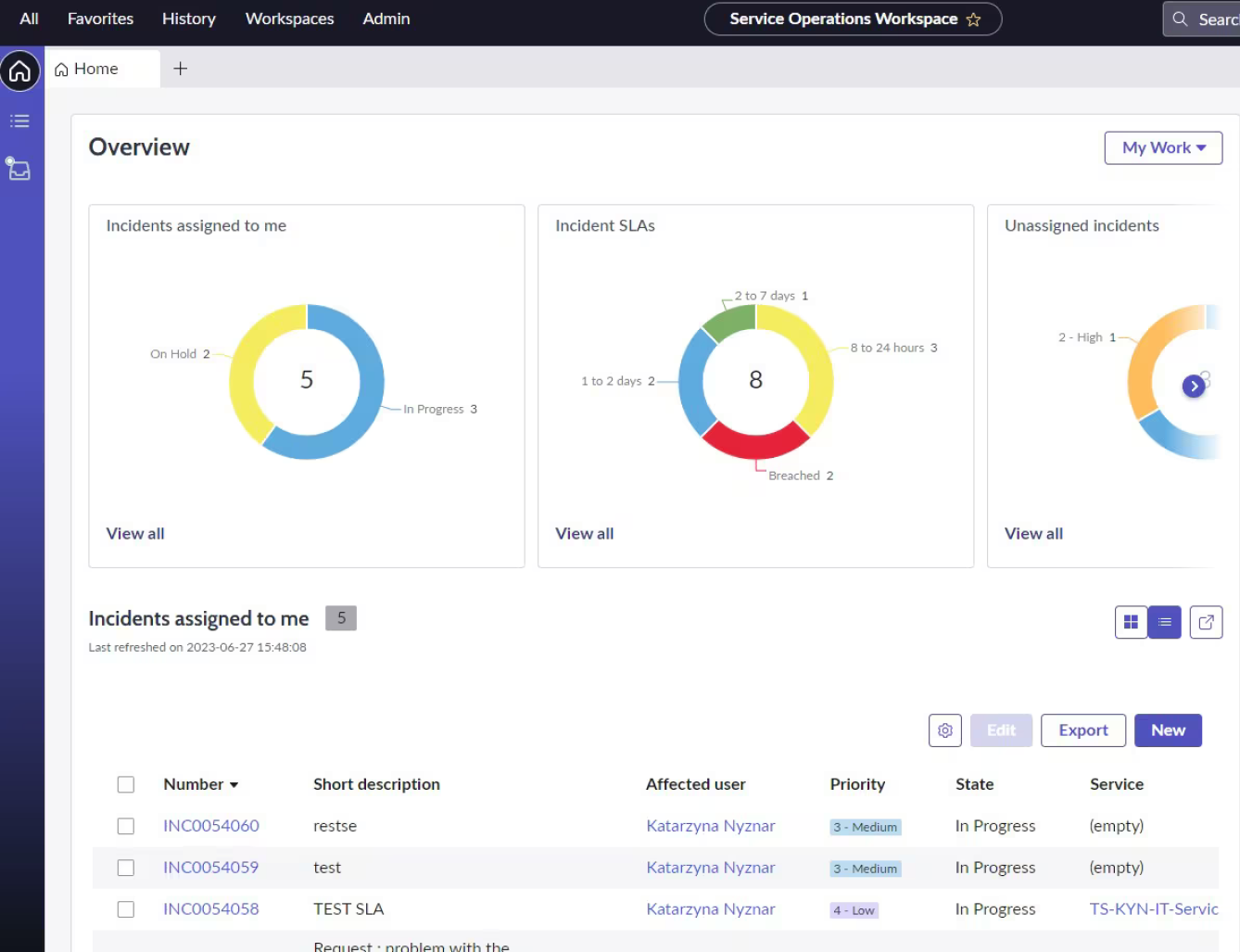
Task: Switch to card grid view icon
Action: tap(1131, 622)
